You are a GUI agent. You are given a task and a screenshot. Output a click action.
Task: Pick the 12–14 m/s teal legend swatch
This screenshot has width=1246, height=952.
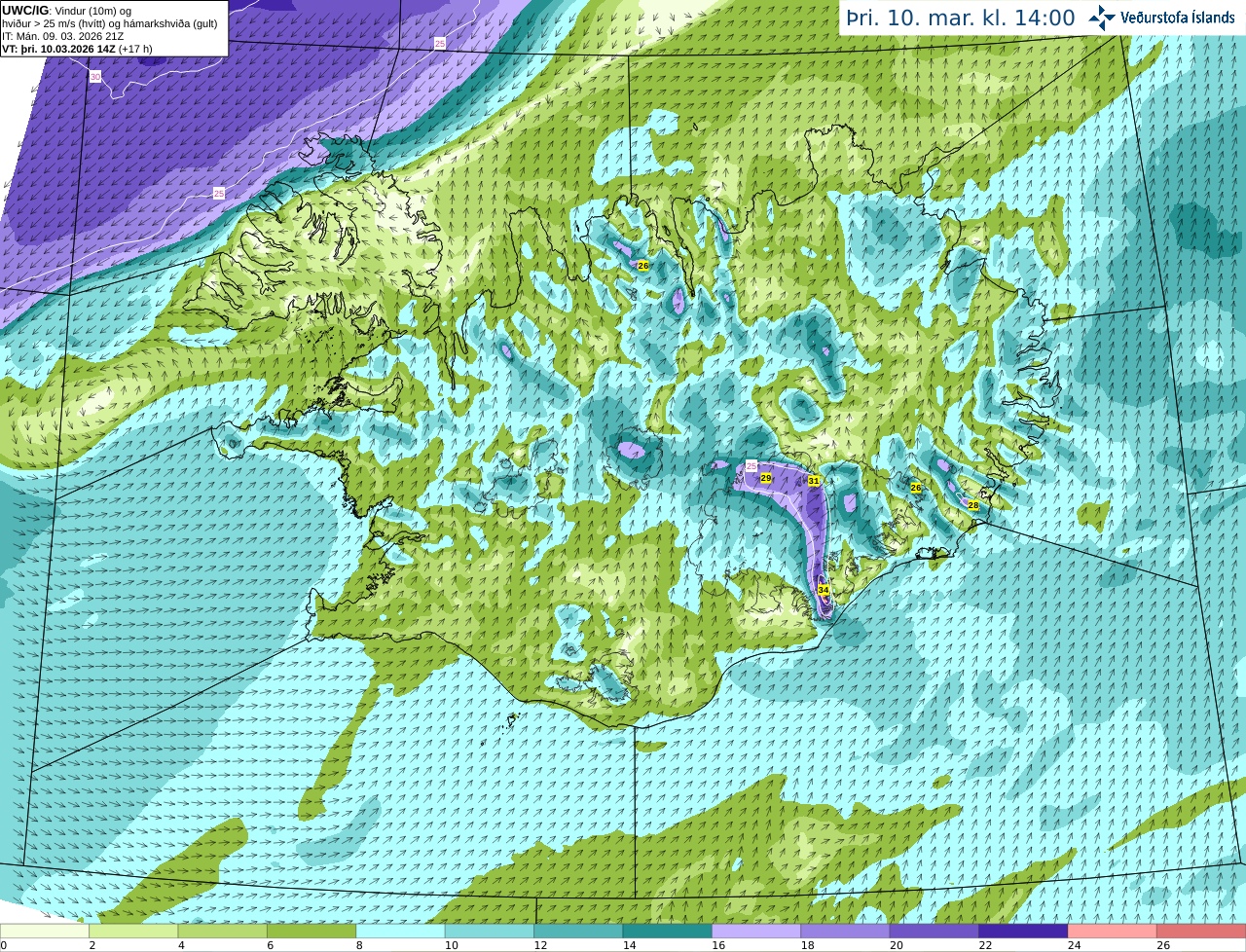(x=578, y=931)
